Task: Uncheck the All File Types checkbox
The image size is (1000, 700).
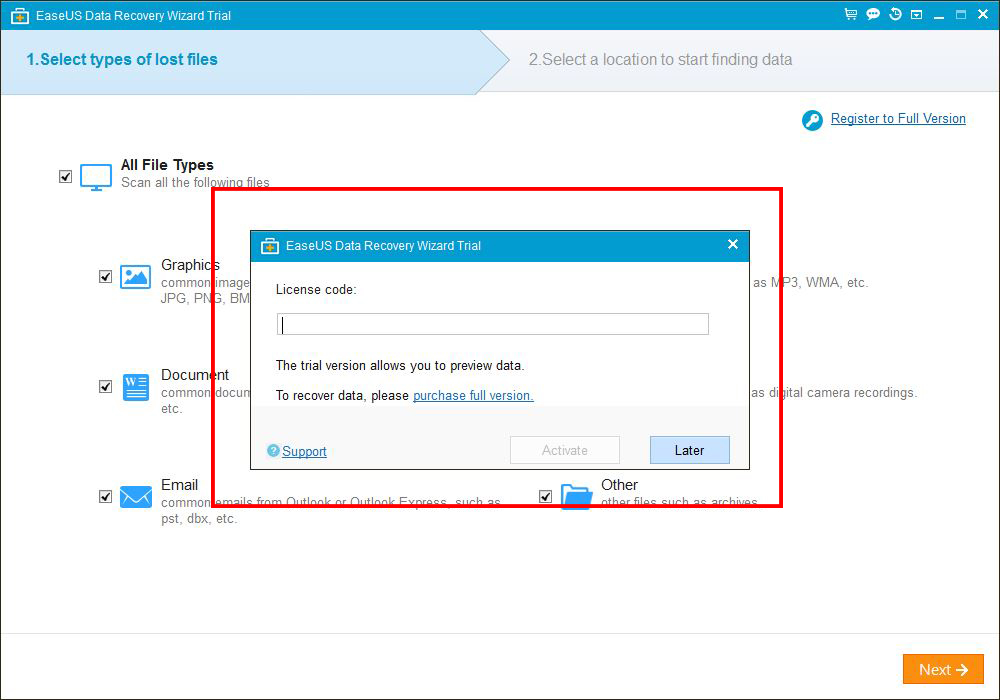Action: 65,177
